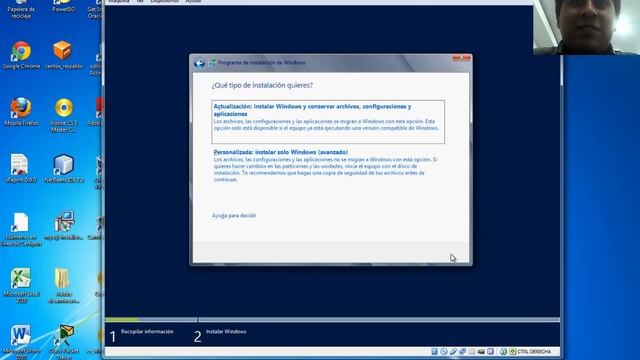Click the hard disk activity status icon
The width and height of the screenshot is (640, 360).
coord(434,351)
